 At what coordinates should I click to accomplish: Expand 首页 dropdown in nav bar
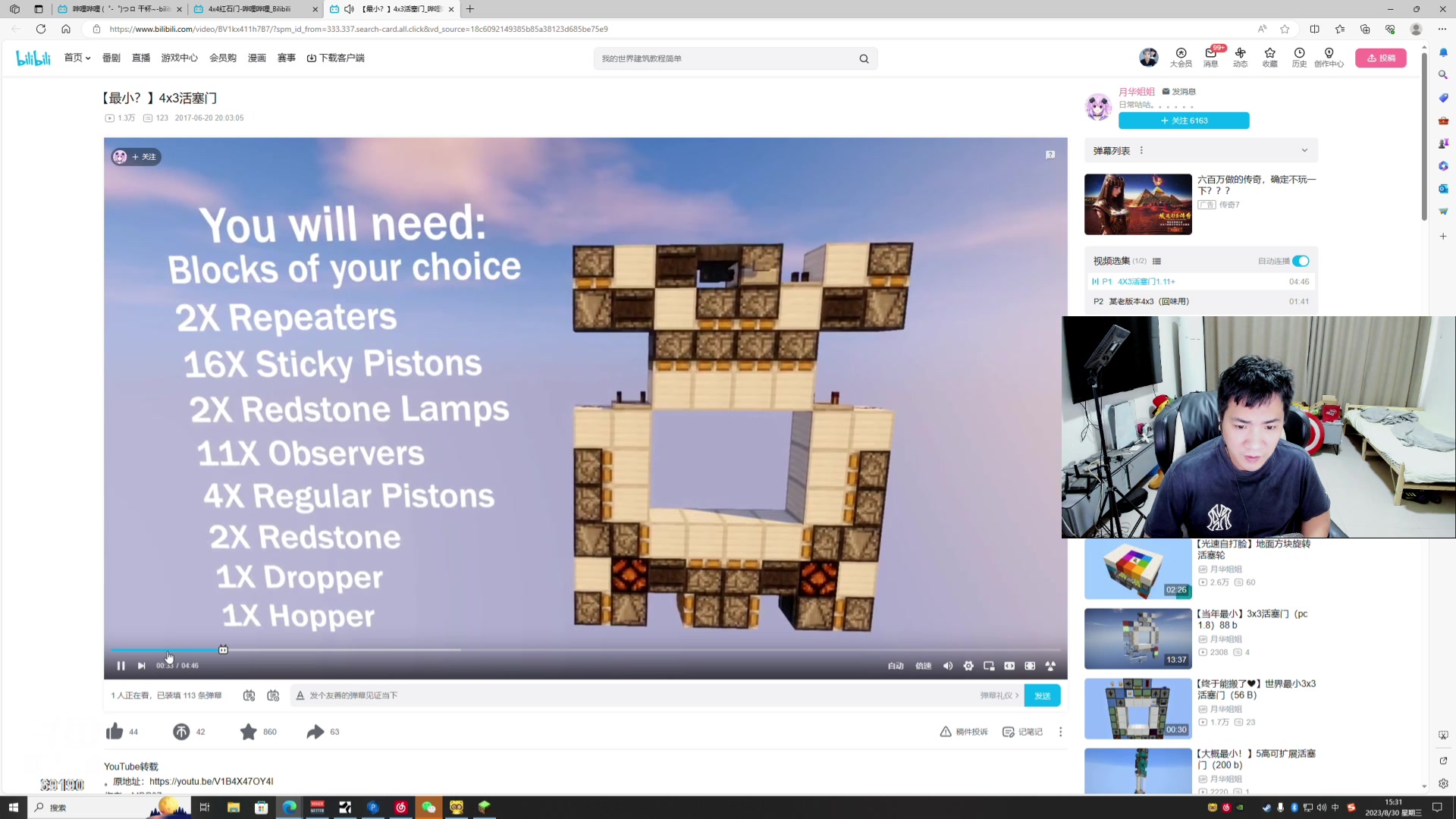77,58
